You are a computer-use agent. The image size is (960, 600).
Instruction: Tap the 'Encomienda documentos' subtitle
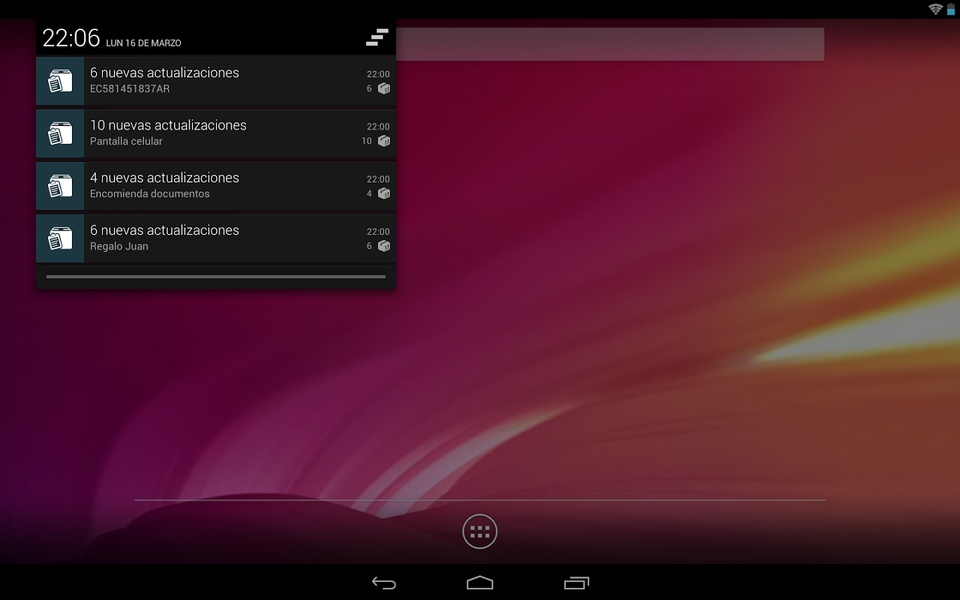[149, 194]
